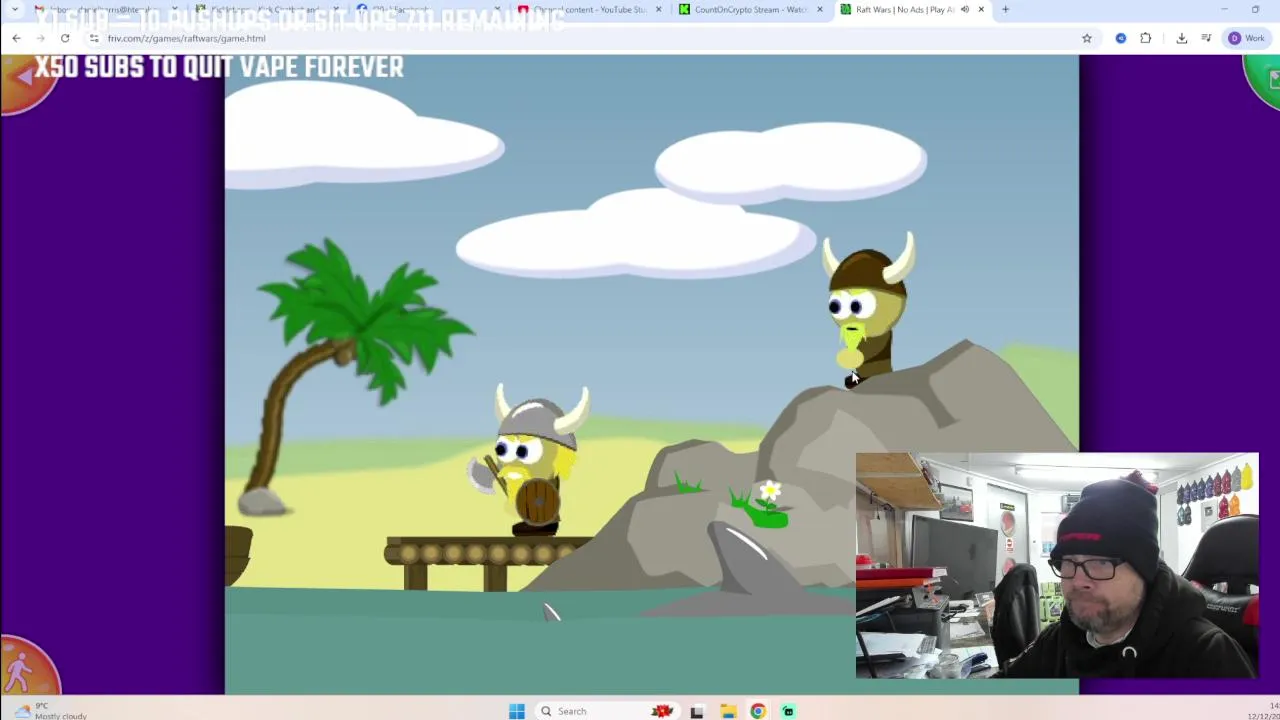Open the Windows Start menu

click(516, 711)
